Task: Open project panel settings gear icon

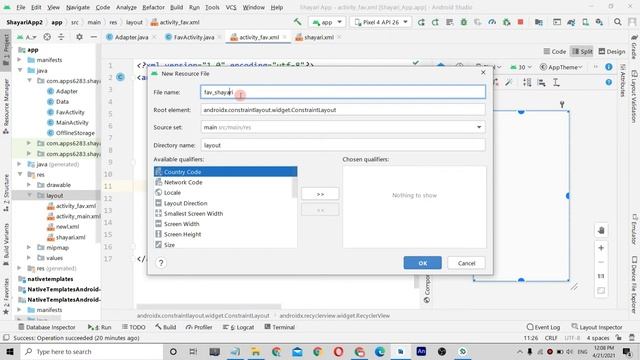Action: (79, 37)
